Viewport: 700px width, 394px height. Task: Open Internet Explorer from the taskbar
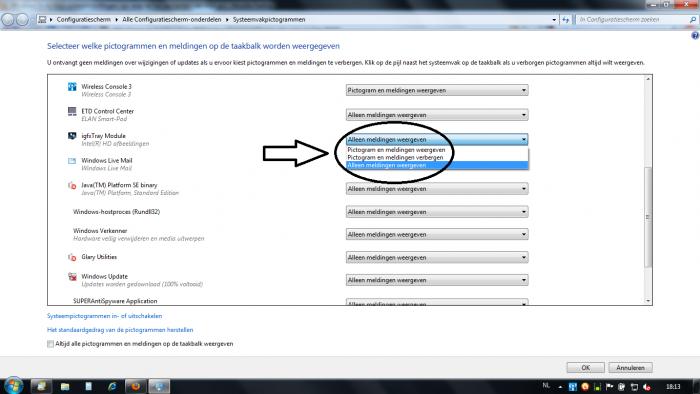[x=112, y=386]
